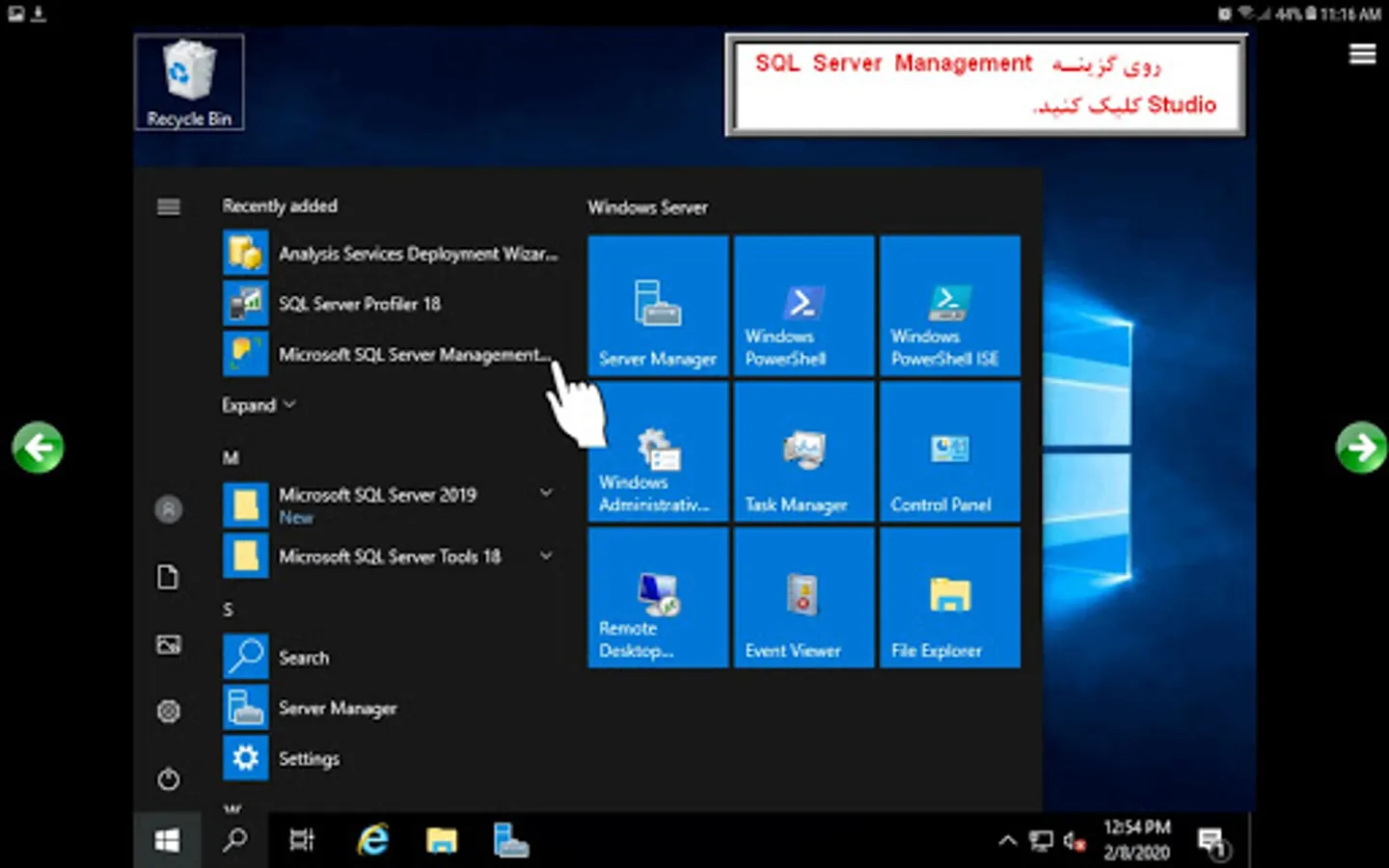Click the Windows Start button

tap(167, 841)
